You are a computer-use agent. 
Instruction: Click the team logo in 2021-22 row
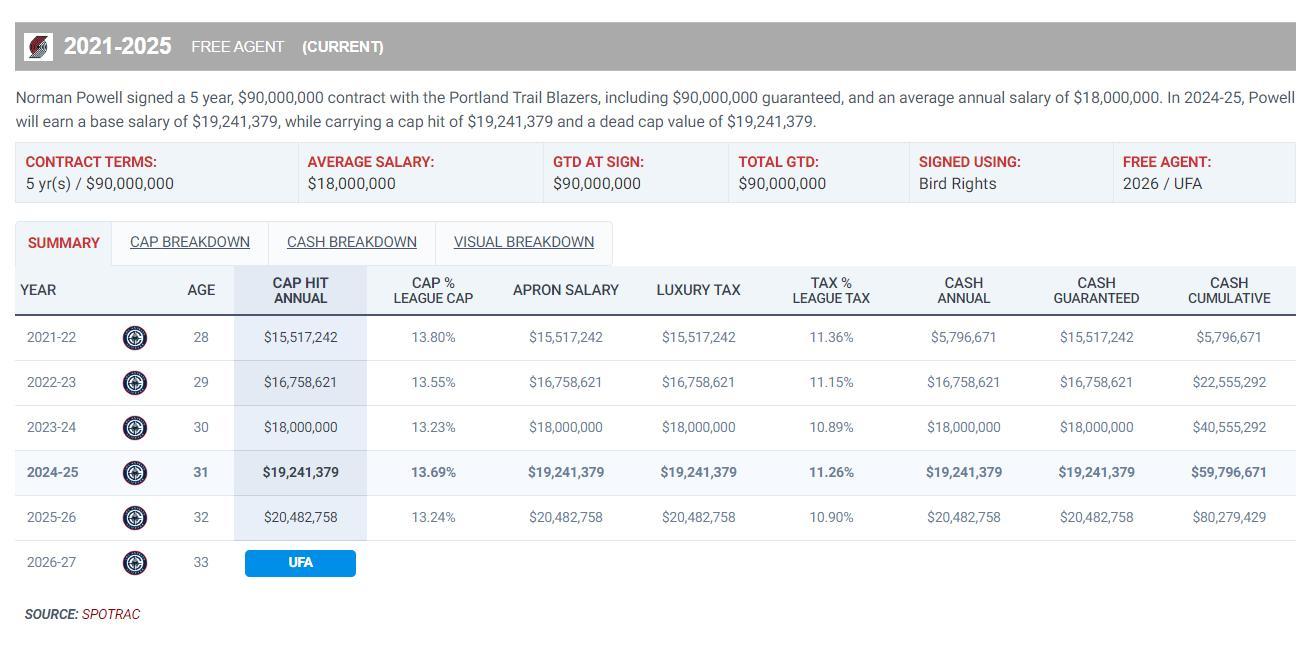[x=135, y=338]
